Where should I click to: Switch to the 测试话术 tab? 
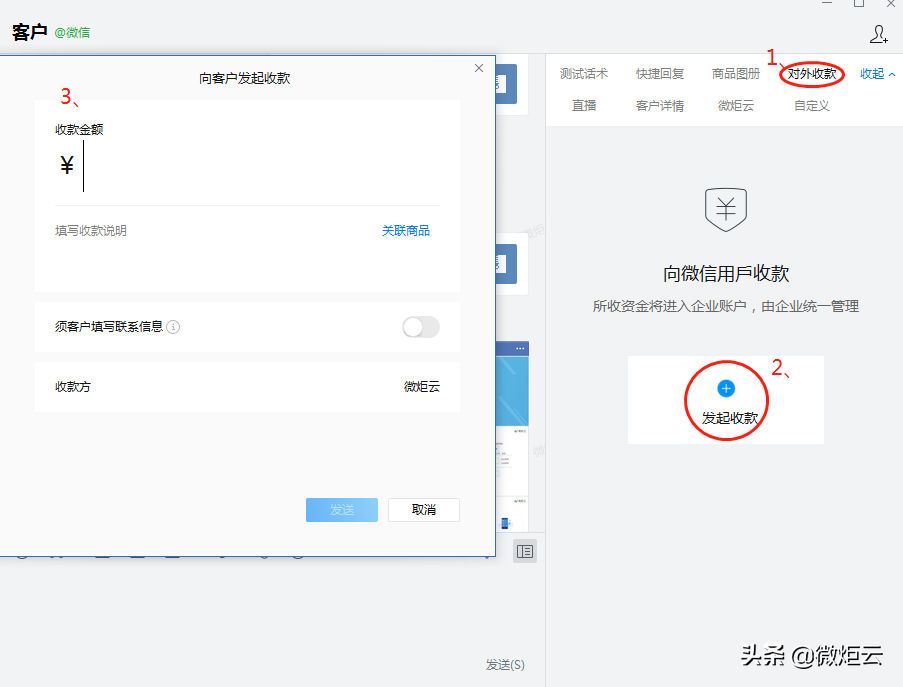tap(585, 73)
